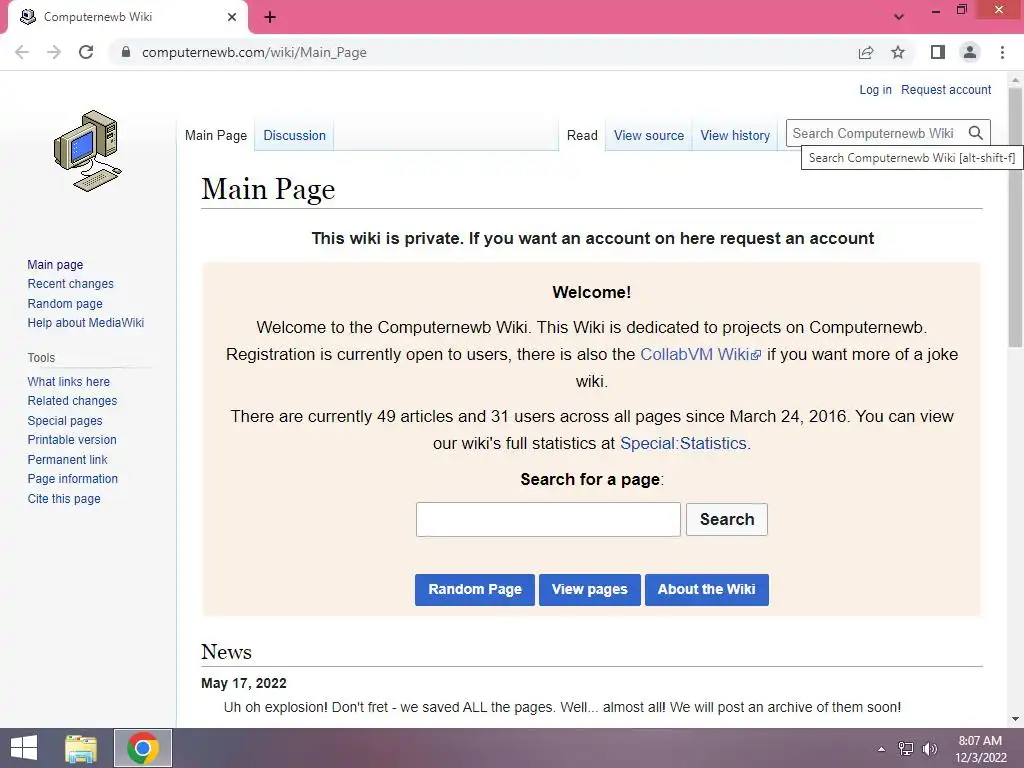1024x768 pixels.
Task: Click the blue View pages button
Action: point(590,590)
